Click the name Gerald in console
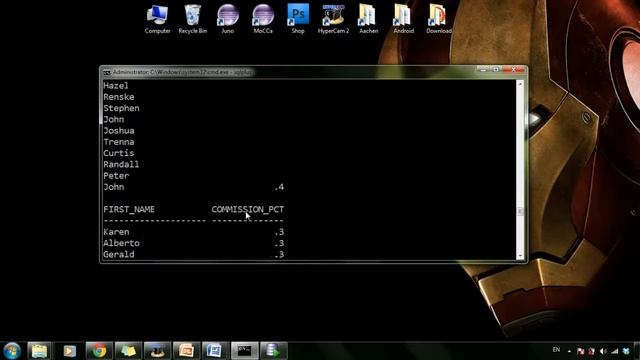Viewport: 640px width, 360px height. pos(119,254)
